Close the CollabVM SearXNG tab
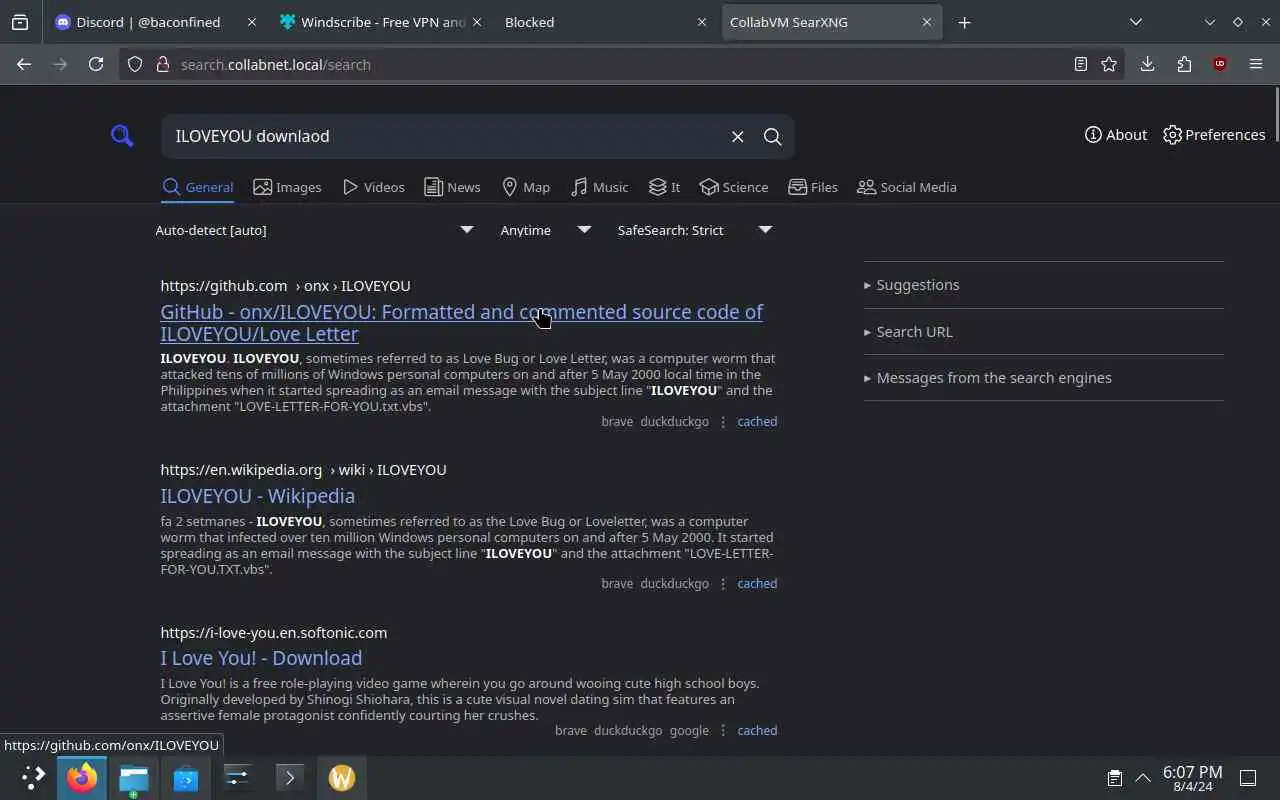 [x=926, y=22]
